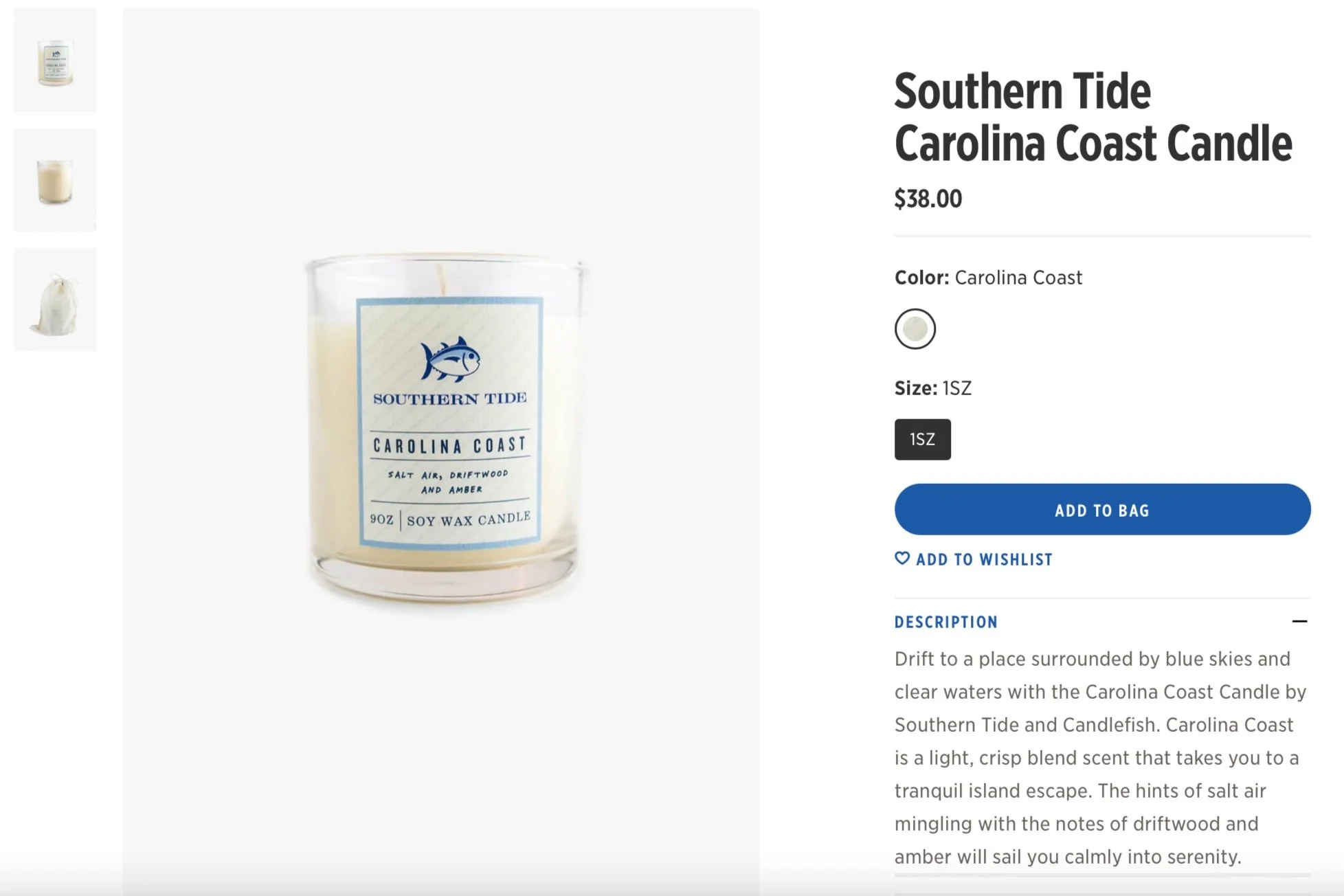Add the candle to bag
1344x896 pixels.
1103,509
